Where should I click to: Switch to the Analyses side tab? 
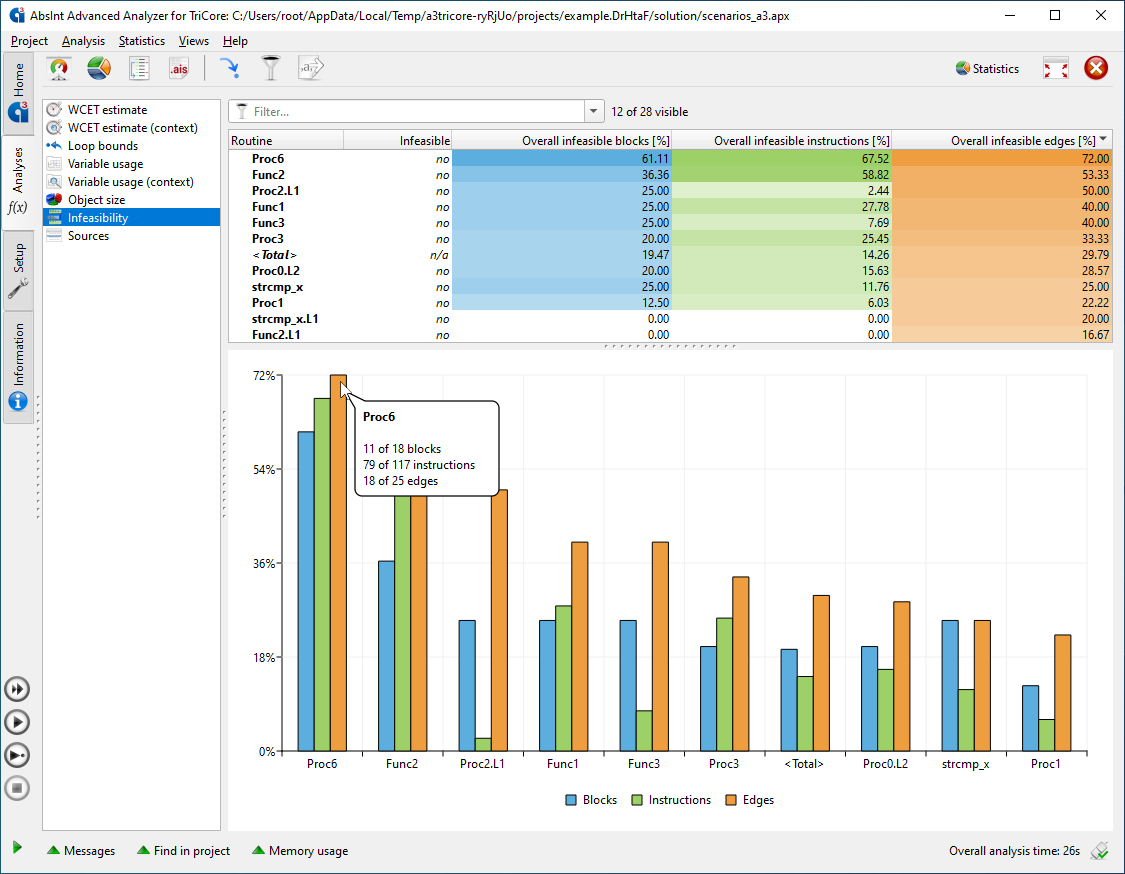coord(18,182)
